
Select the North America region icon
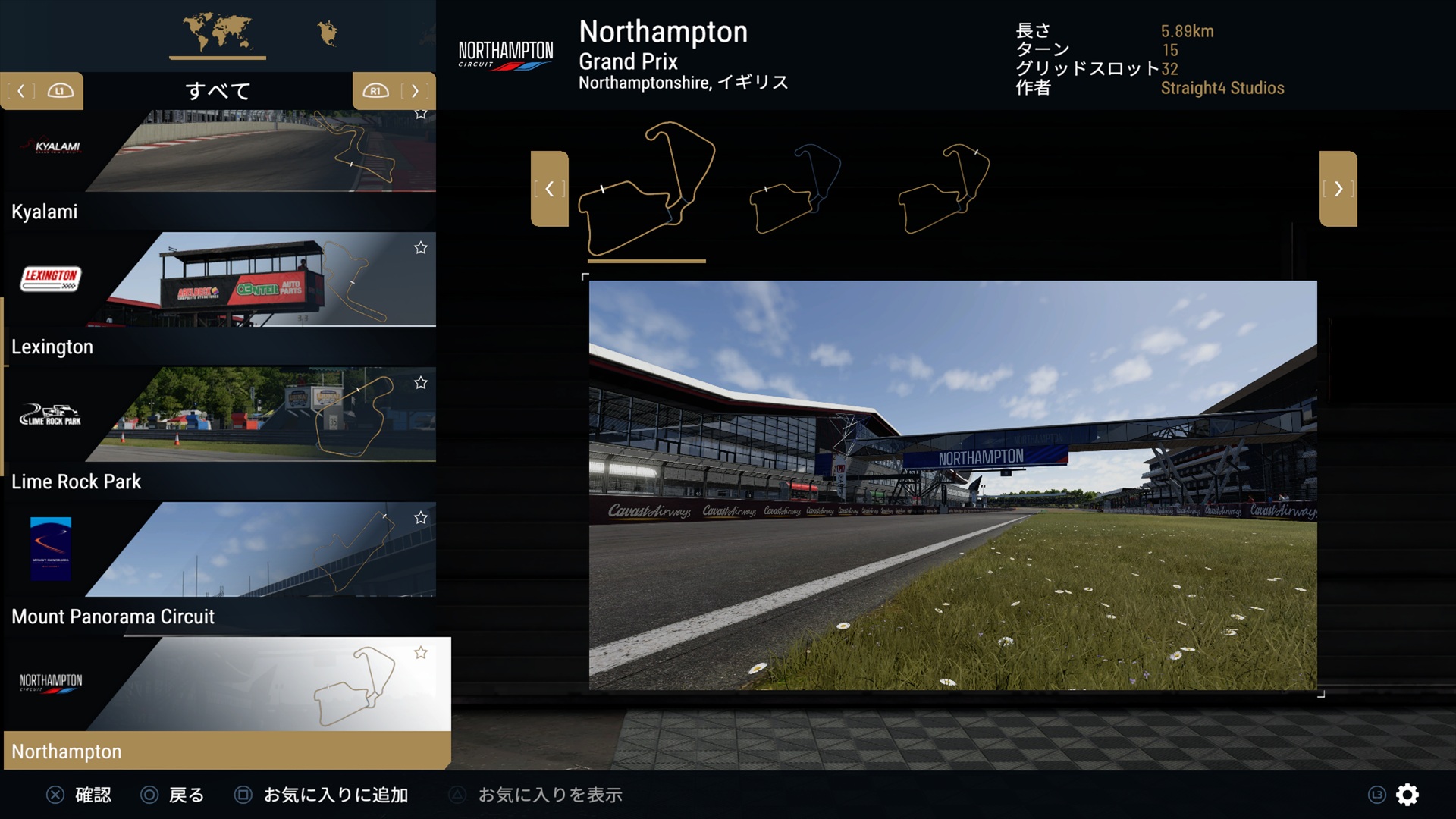[x=328, y=33]
